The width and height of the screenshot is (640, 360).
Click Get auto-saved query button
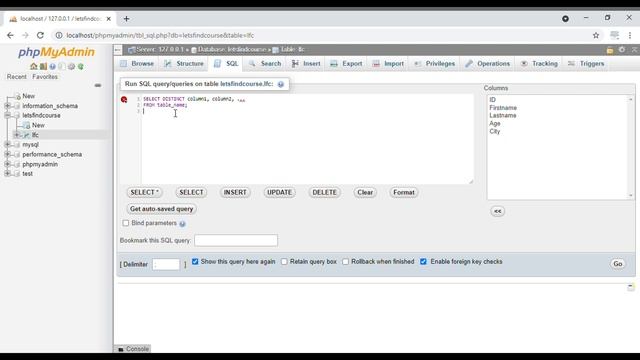162,209
